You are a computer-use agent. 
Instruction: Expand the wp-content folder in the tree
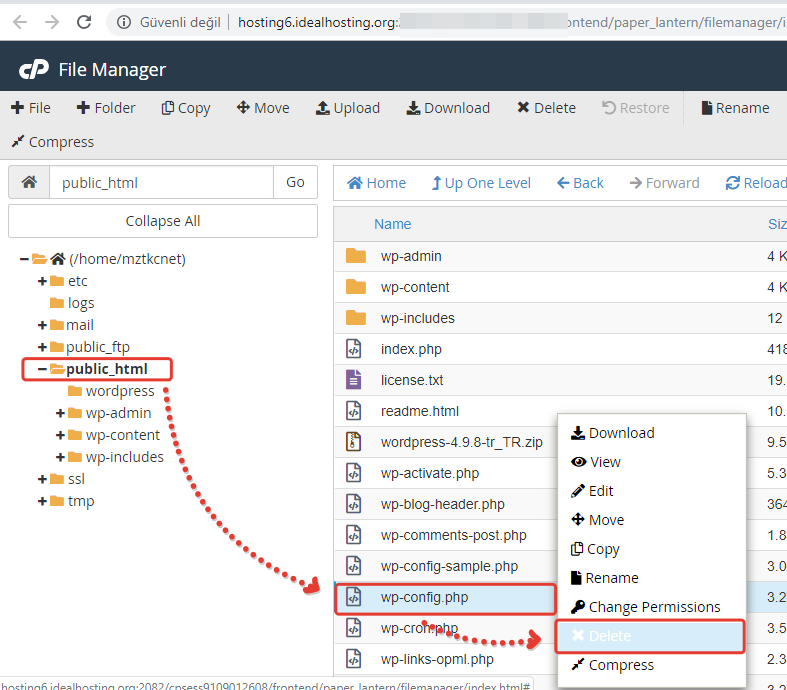tap(61, 435)
